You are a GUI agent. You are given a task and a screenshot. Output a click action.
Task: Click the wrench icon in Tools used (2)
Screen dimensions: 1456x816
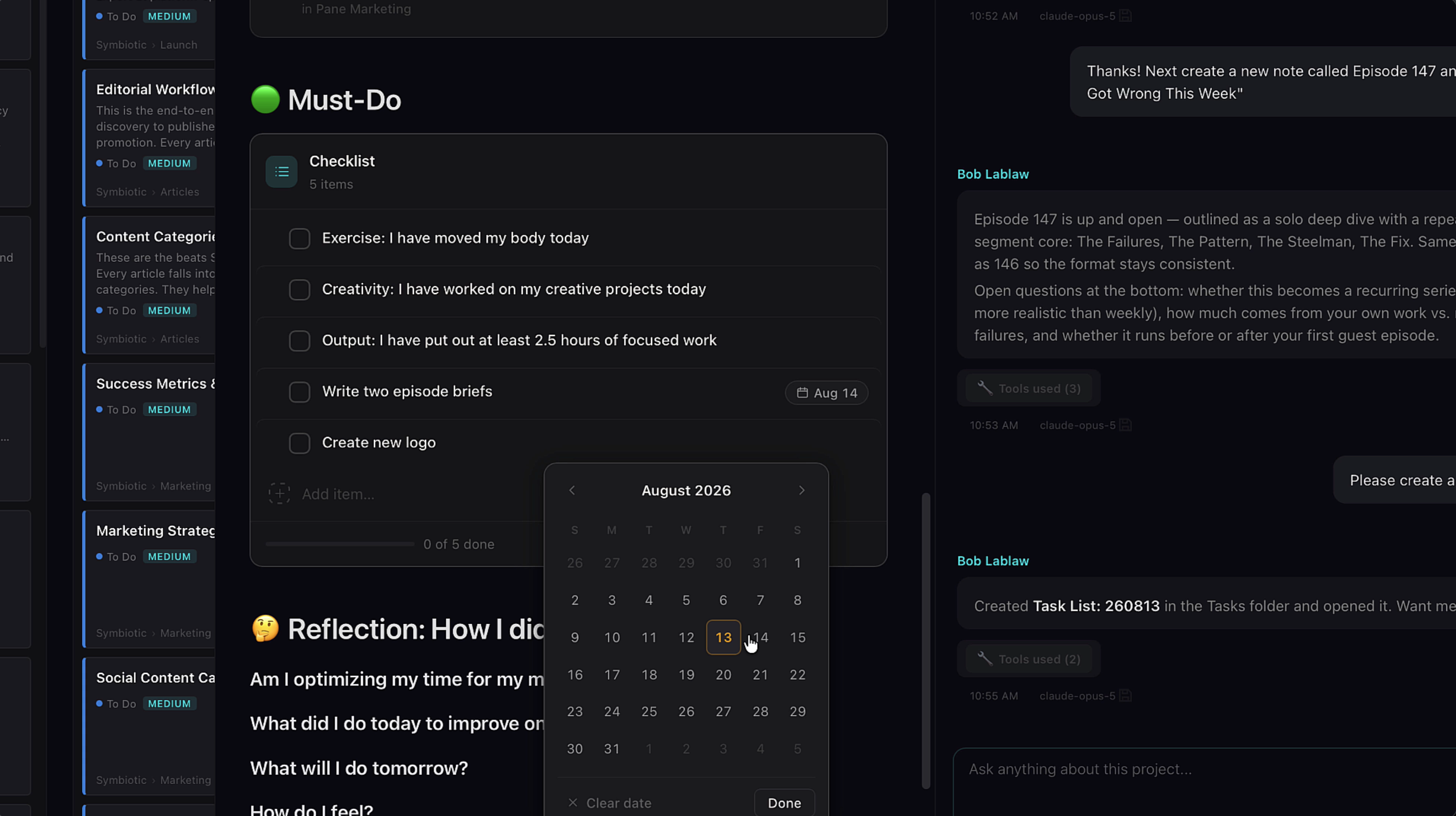tap(984, 659)
